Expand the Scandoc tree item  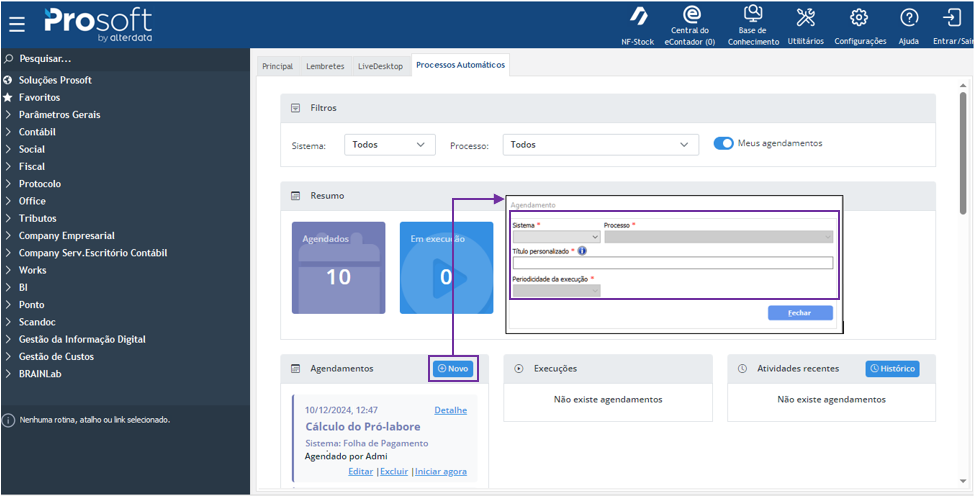tap(8, 322)
